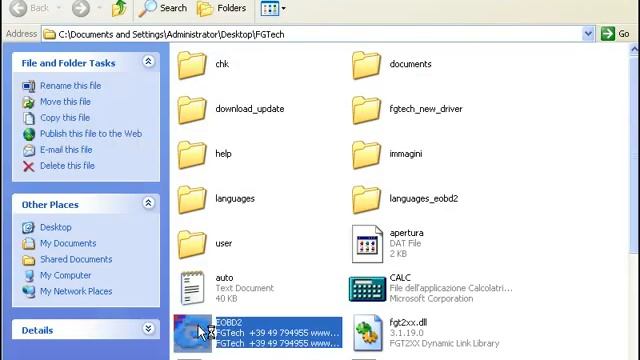Screen dimensions: 640x360
Task: Open Desktop in Other Places
Action: pos(56,227)
